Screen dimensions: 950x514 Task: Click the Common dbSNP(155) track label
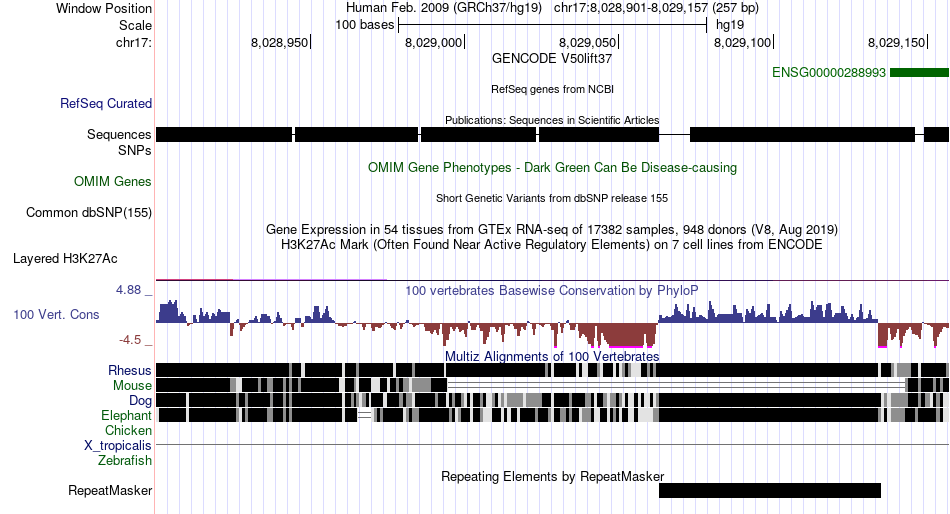coord(89,213)
